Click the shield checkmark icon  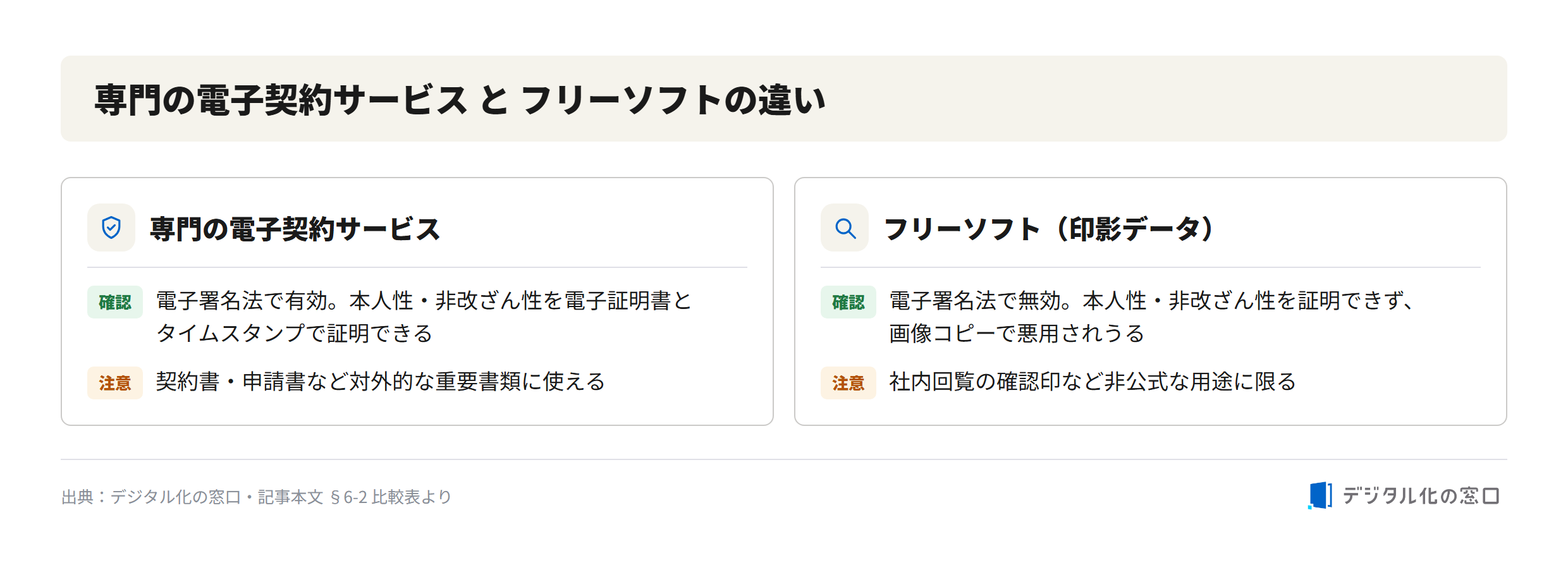pyautogui.click(x=111, y=227)
